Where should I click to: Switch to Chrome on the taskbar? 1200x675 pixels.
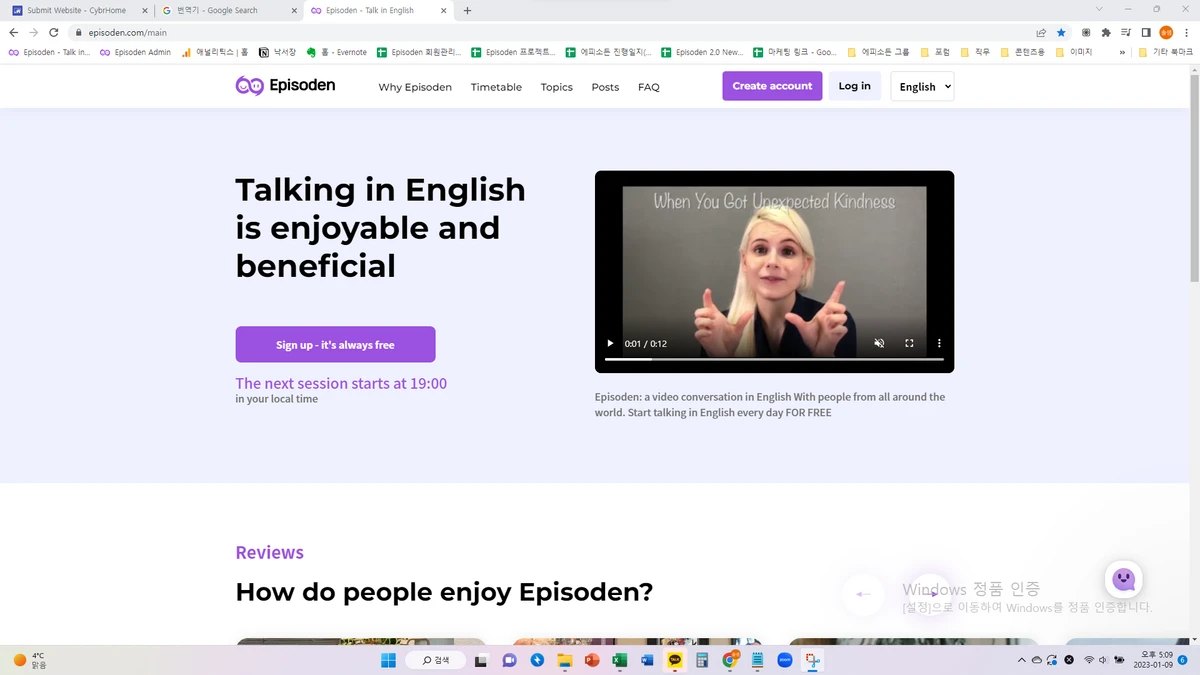point(730,660)
